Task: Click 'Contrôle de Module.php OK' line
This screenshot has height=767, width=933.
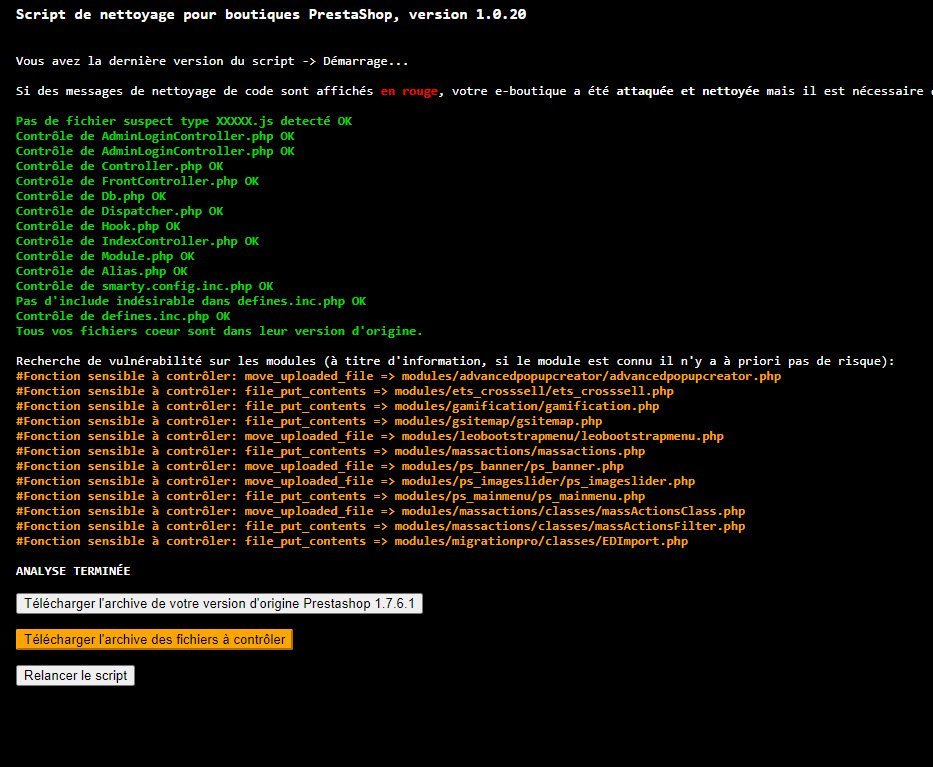Action: [105, 256]
